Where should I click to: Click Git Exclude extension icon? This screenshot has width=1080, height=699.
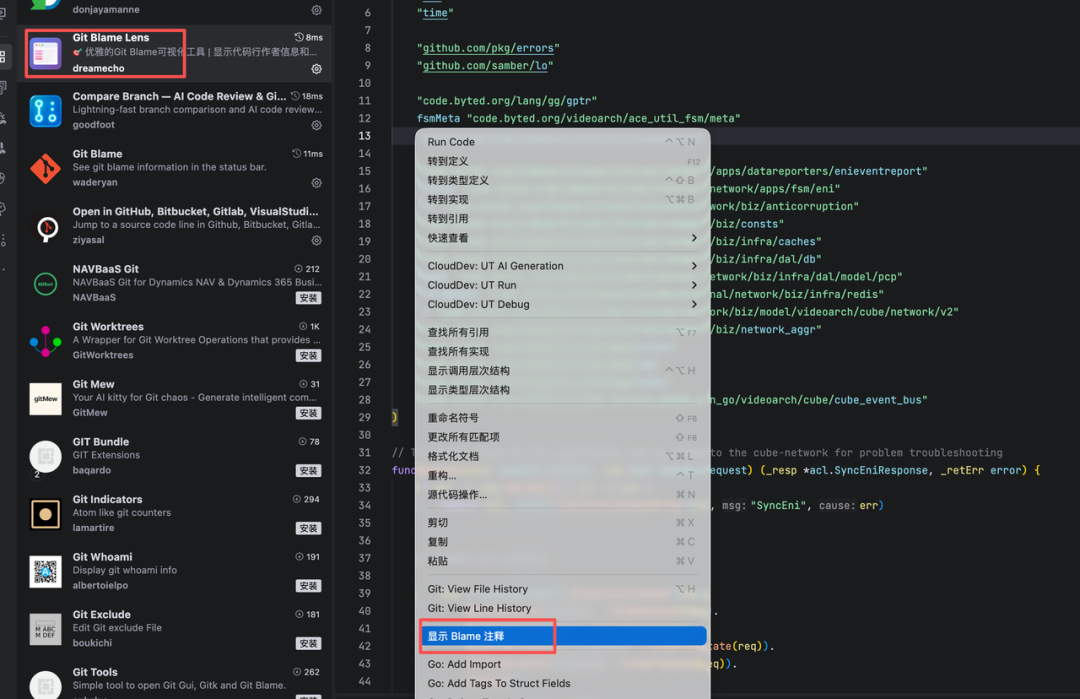[45, 629]
